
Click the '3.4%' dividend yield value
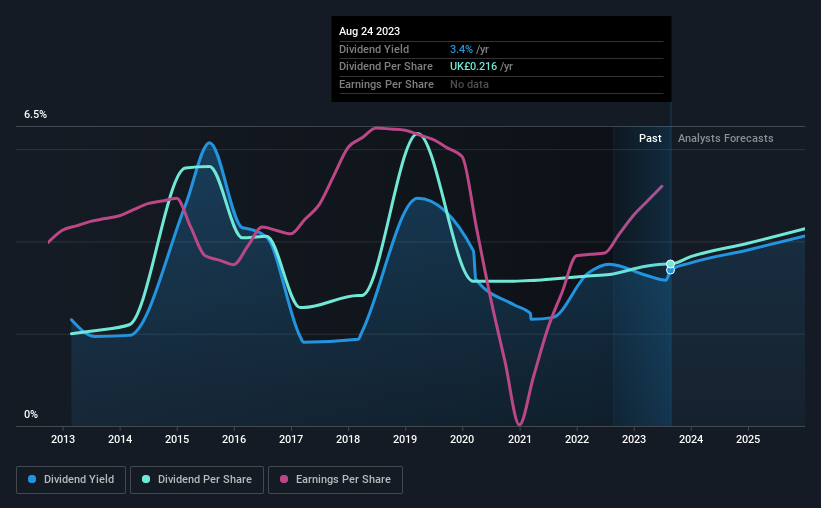coord(461,49)
